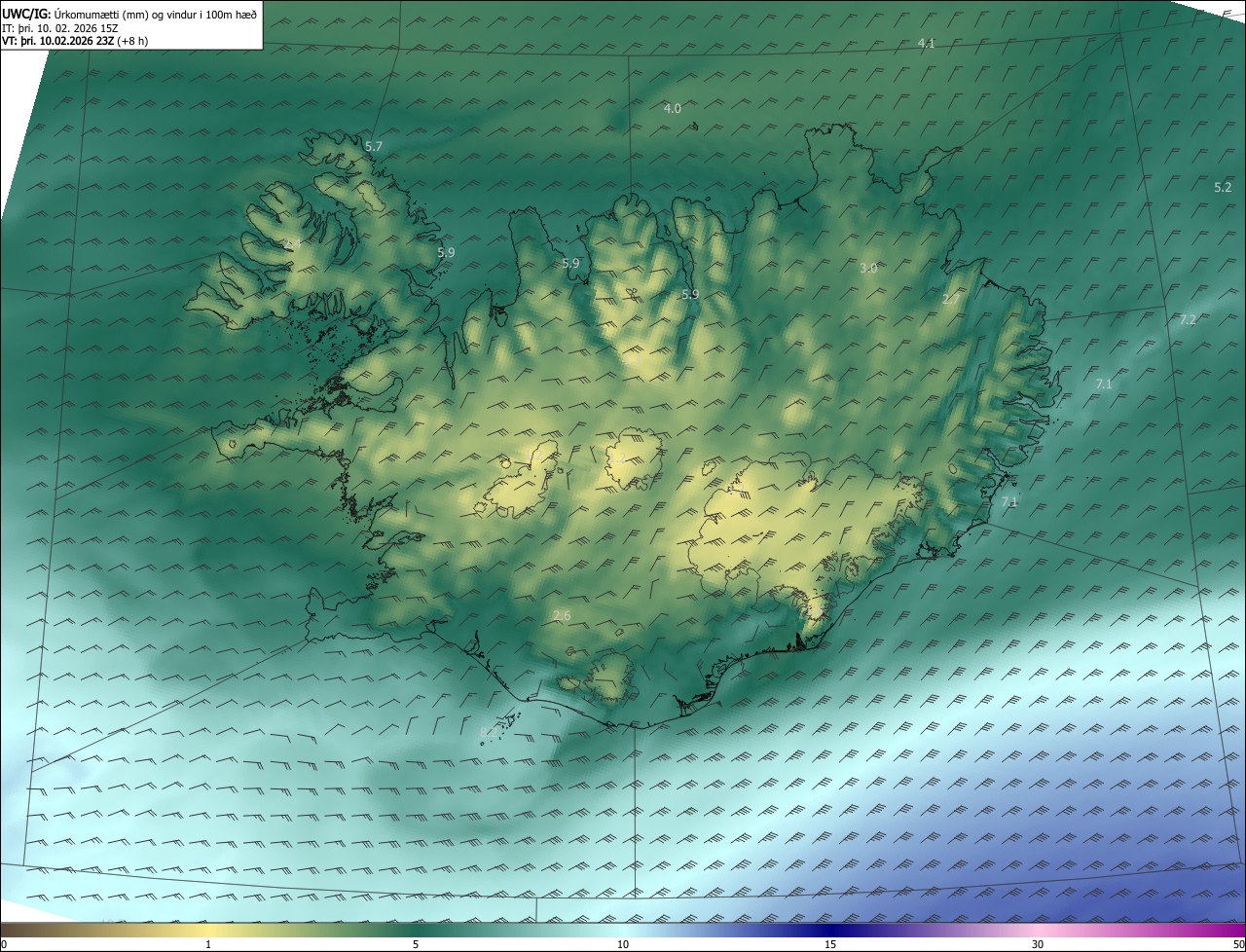The image size is (1246, 952).
Task: Click the 7.2 value on the map
Action: click(x=1188, y=319)
